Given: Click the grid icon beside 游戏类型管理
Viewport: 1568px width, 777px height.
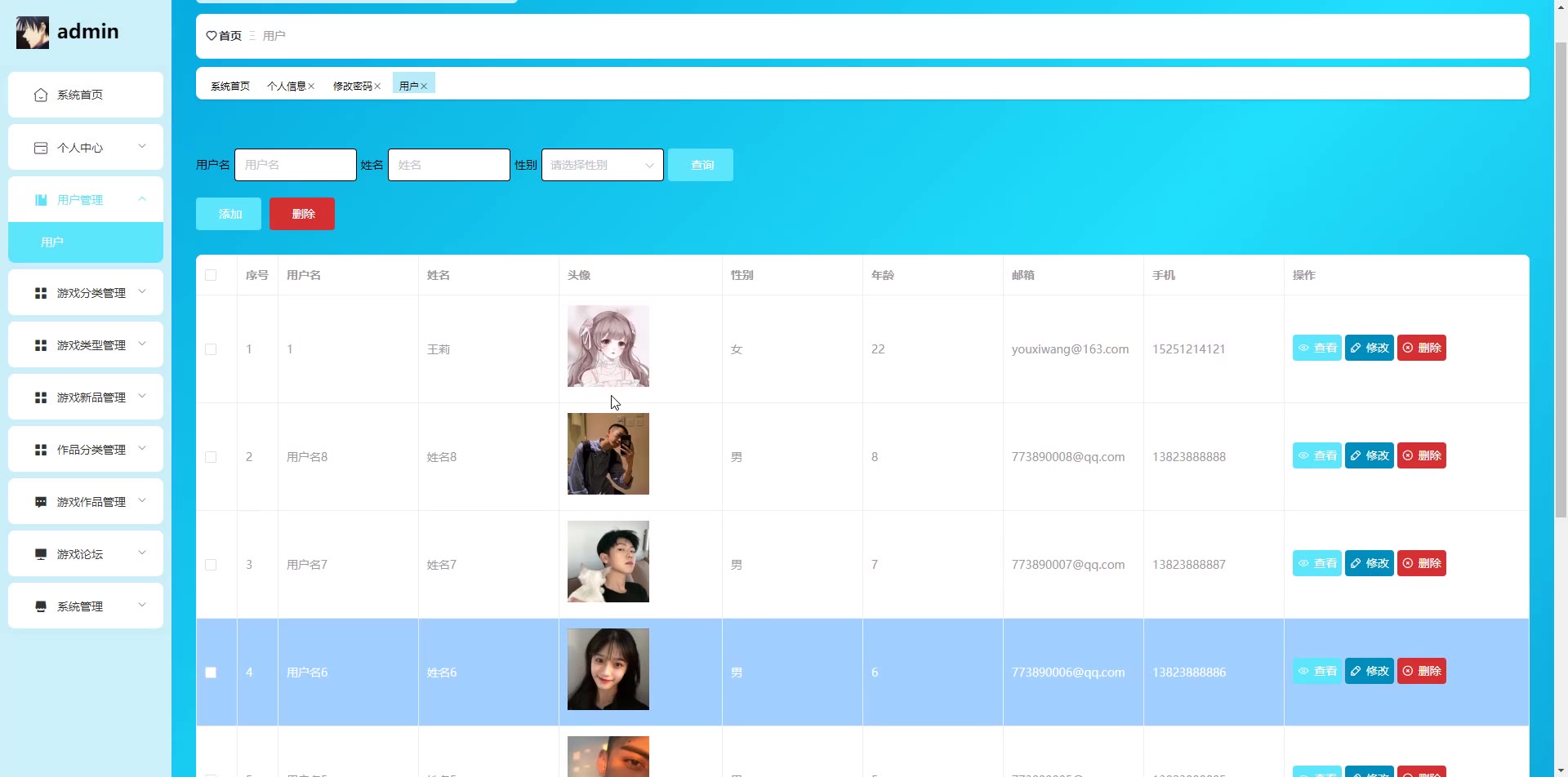Looking at the screenshot, I should tap(41, 345).
